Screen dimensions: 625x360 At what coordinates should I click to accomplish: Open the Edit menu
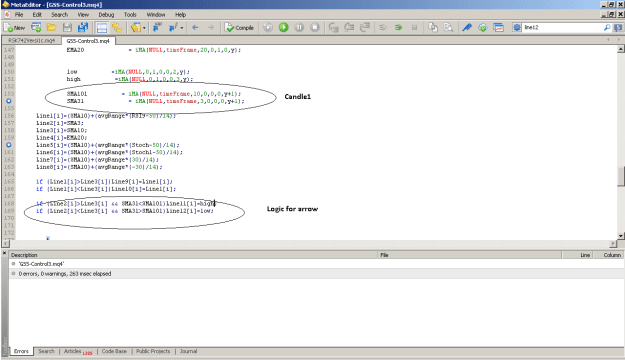coord(37,14)
